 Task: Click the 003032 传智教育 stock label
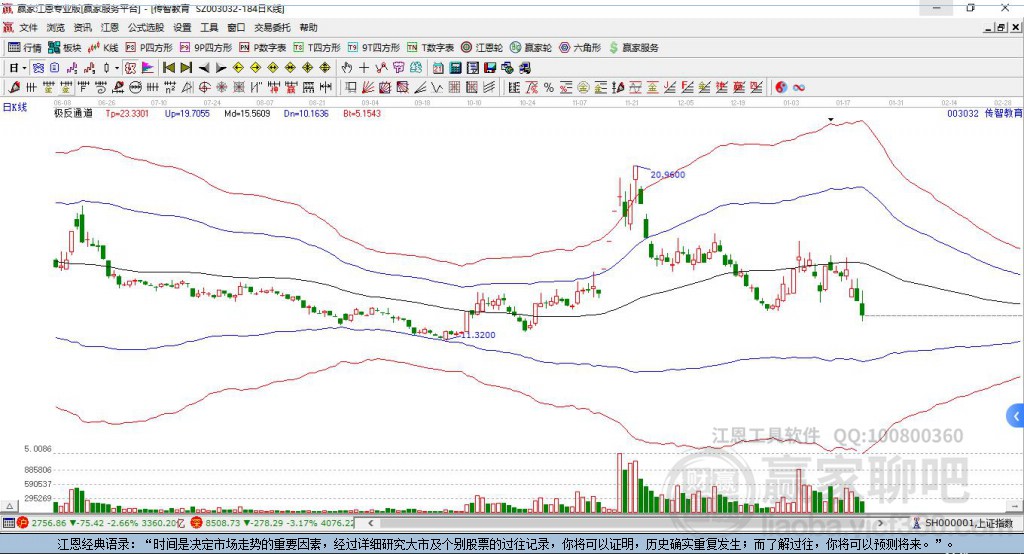[984, 113]
